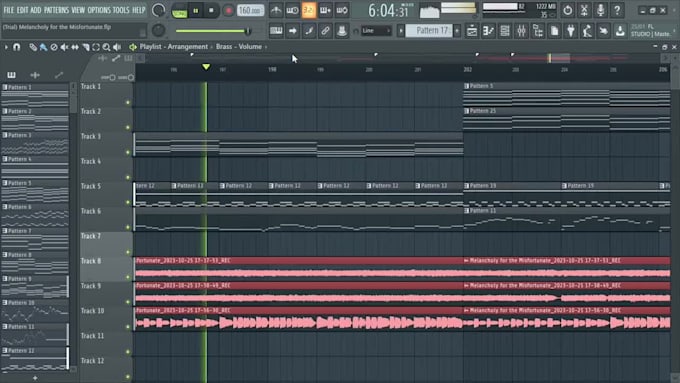This screenshot has width=680, height=383.
Task: Toggle the metronome icon
Action: tap(276, 10)
